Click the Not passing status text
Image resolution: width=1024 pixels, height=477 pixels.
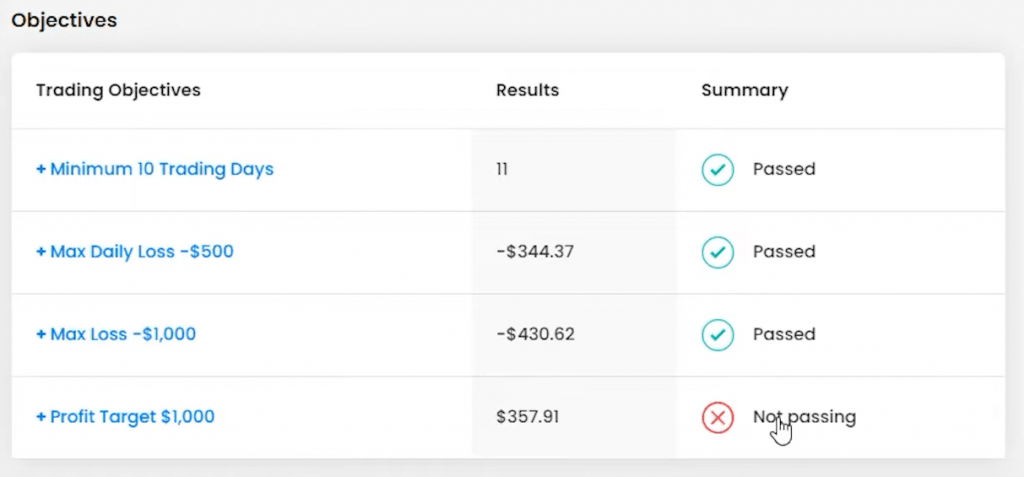click(804, 417)
